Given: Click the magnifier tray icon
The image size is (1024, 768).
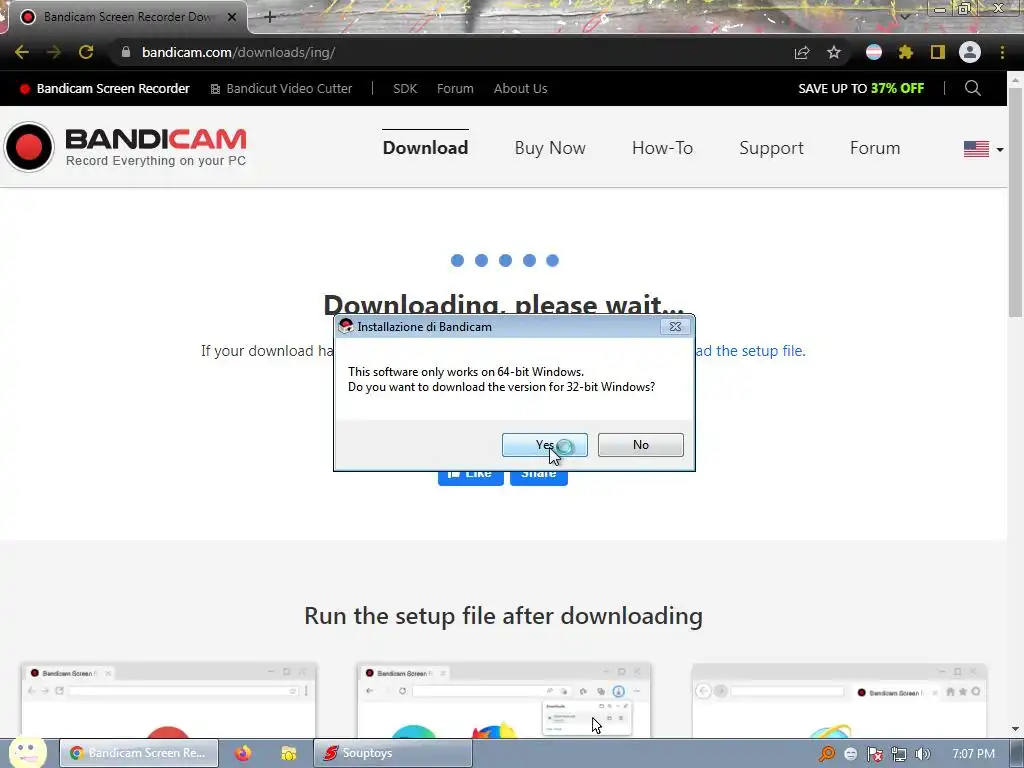Looking at the screenshot, I should coord(826,754).
